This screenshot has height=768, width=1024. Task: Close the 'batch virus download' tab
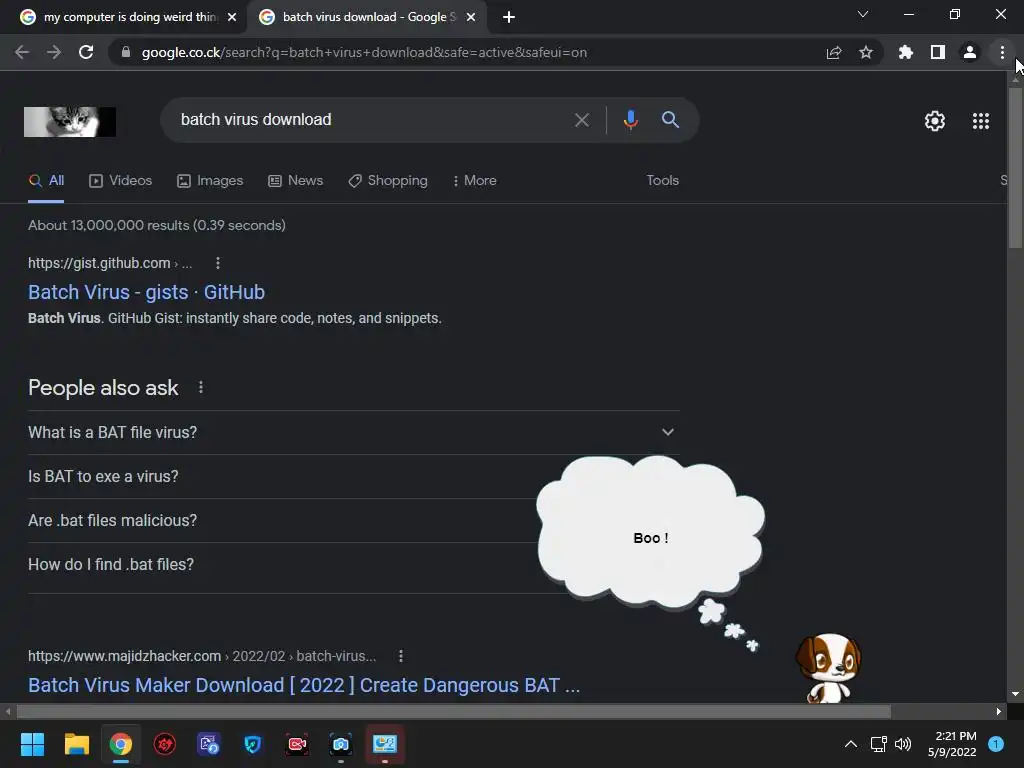471,17
